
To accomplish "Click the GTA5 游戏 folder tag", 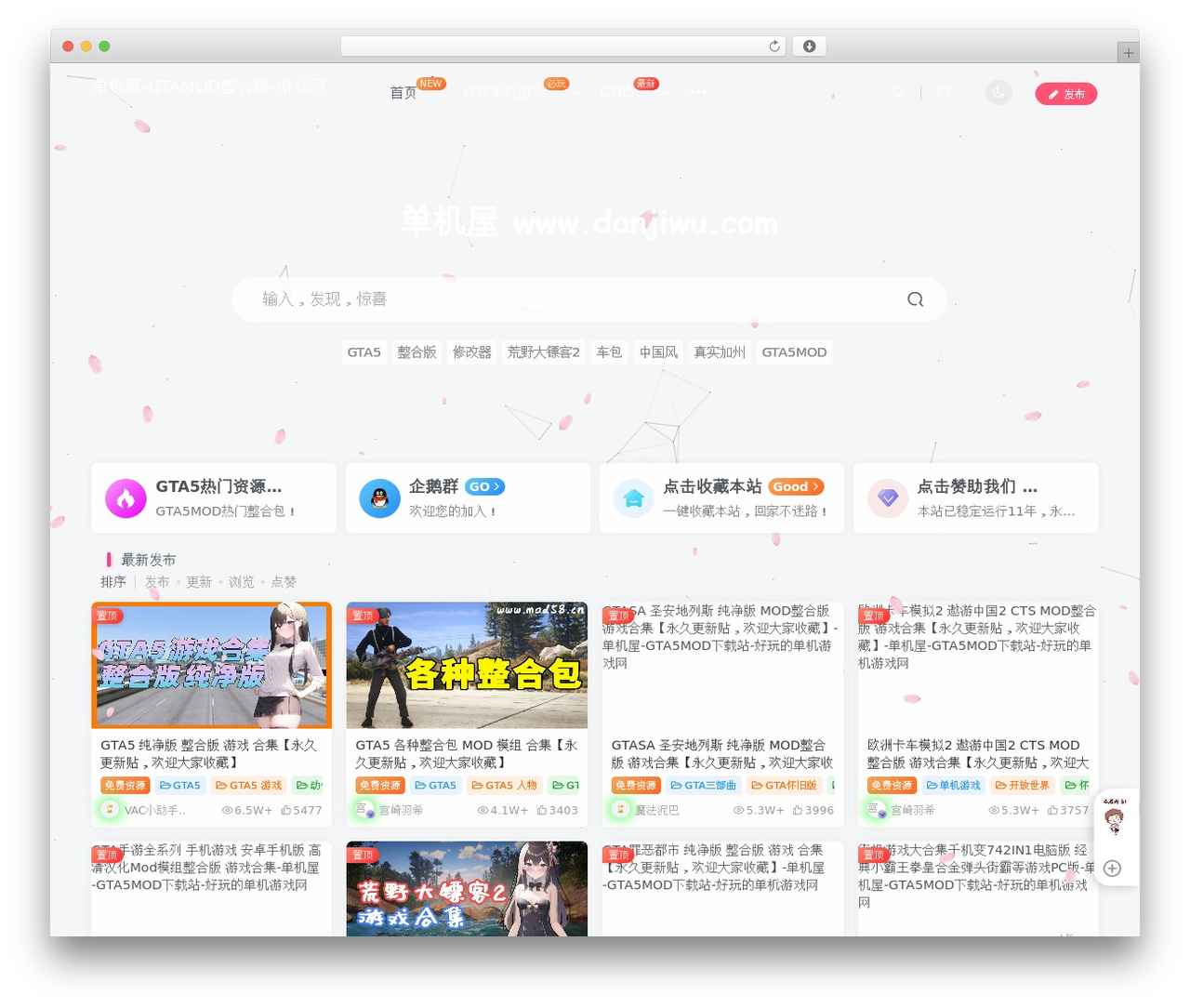I will click(x=248, y=786).
